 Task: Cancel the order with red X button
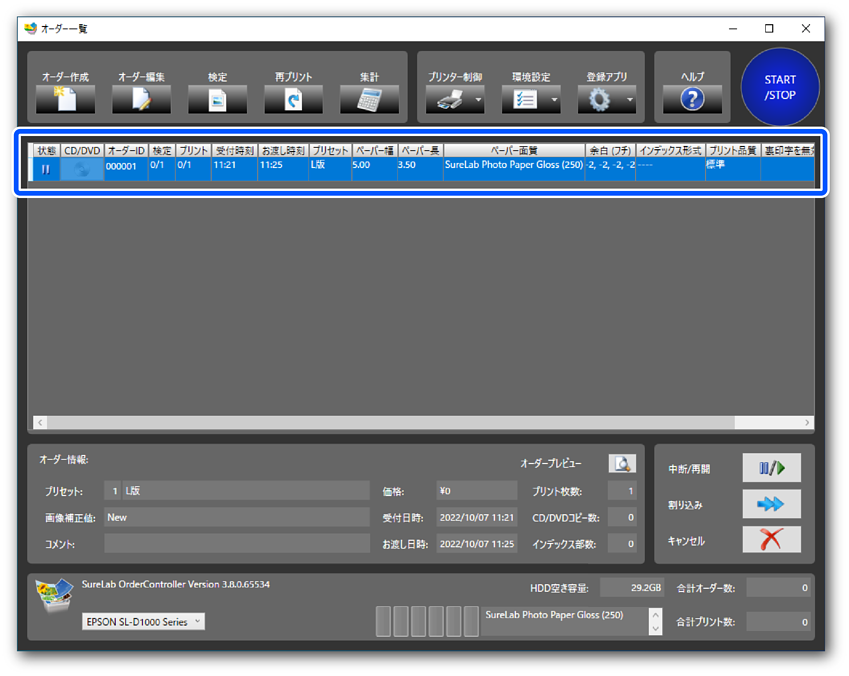pos(771,540)
